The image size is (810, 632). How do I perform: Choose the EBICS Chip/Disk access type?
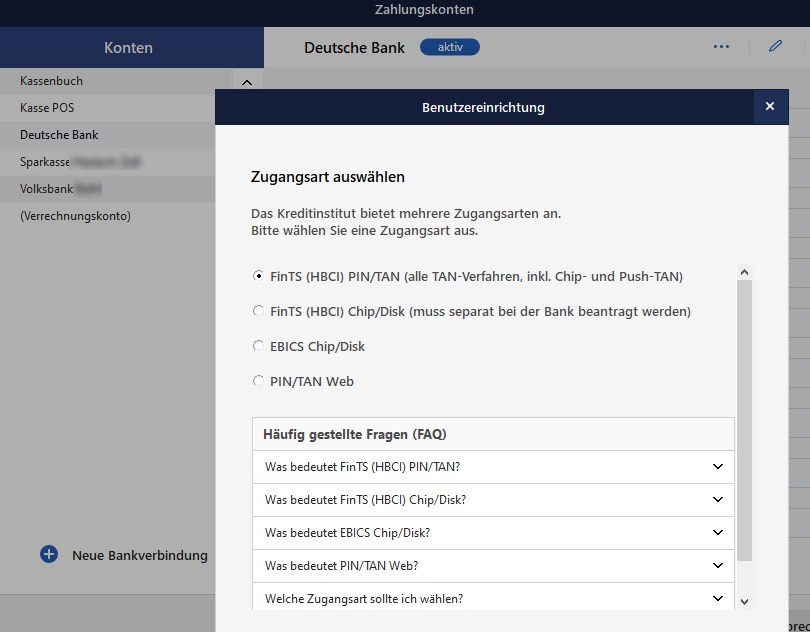258,346
